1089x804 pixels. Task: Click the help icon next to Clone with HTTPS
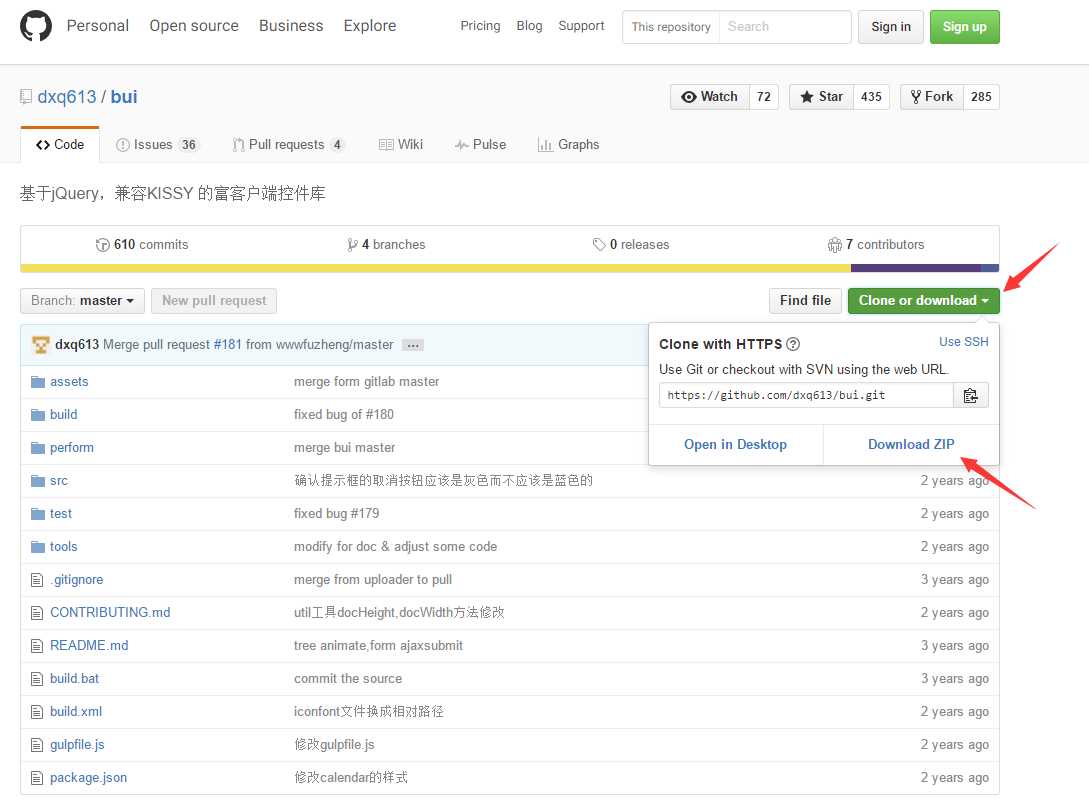click(792, 344)
